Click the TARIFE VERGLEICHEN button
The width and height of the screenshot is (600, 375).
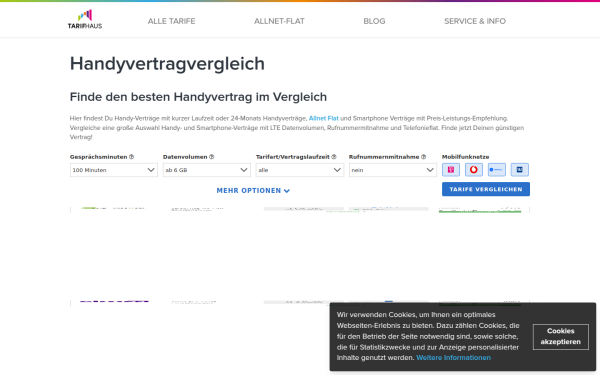point(486,189)
